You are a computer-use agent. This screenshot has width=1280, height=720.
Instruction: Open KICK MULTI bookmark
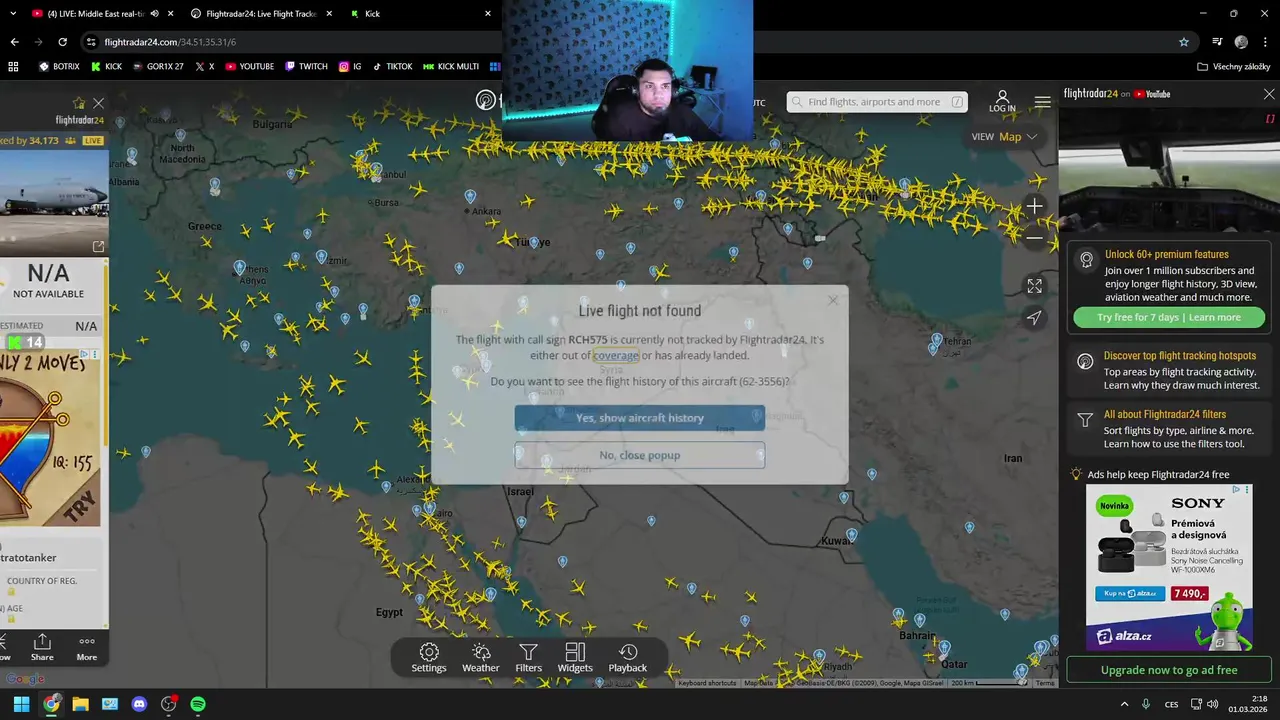point(450,66)
